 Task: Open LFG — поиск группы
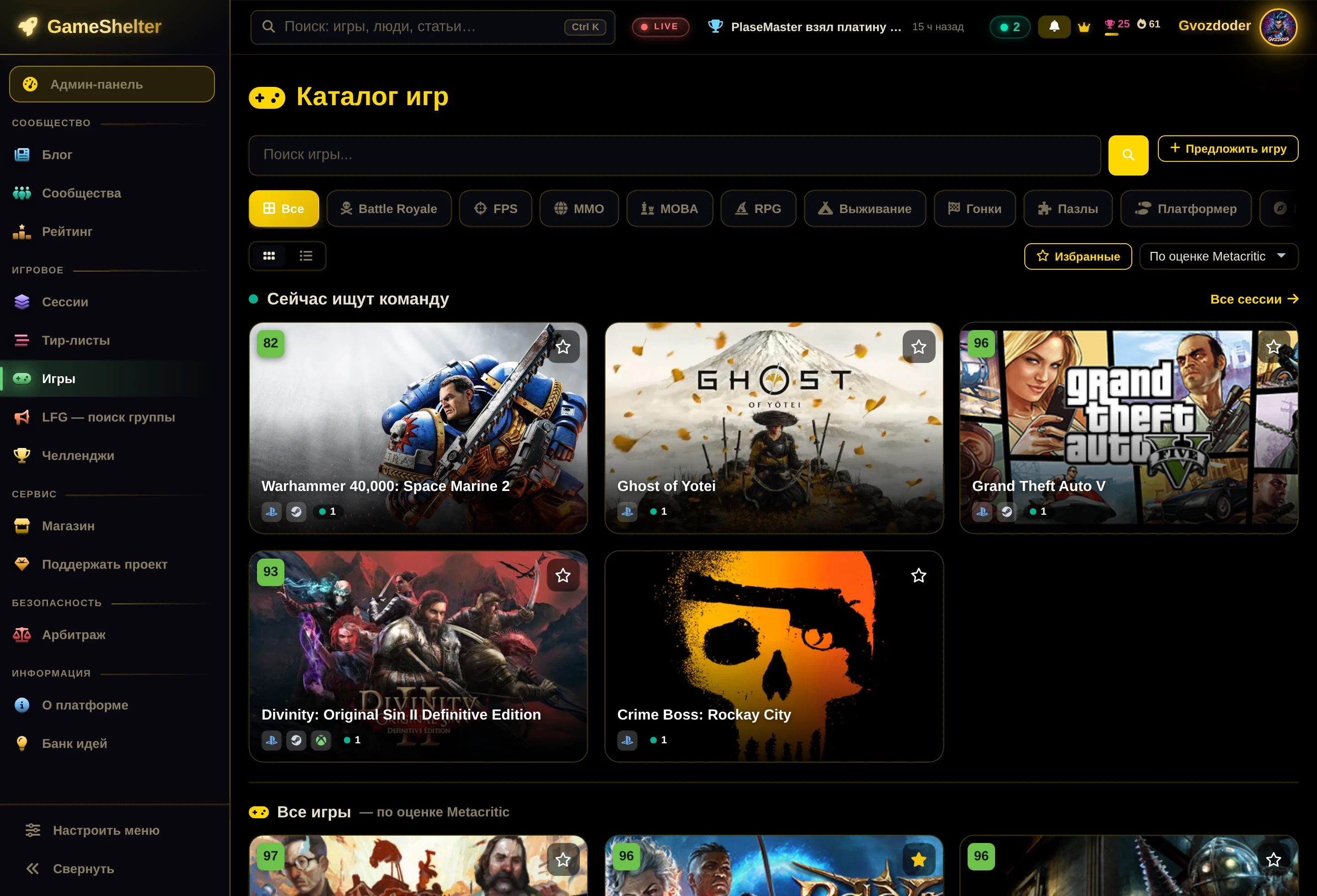pos(112,417)
